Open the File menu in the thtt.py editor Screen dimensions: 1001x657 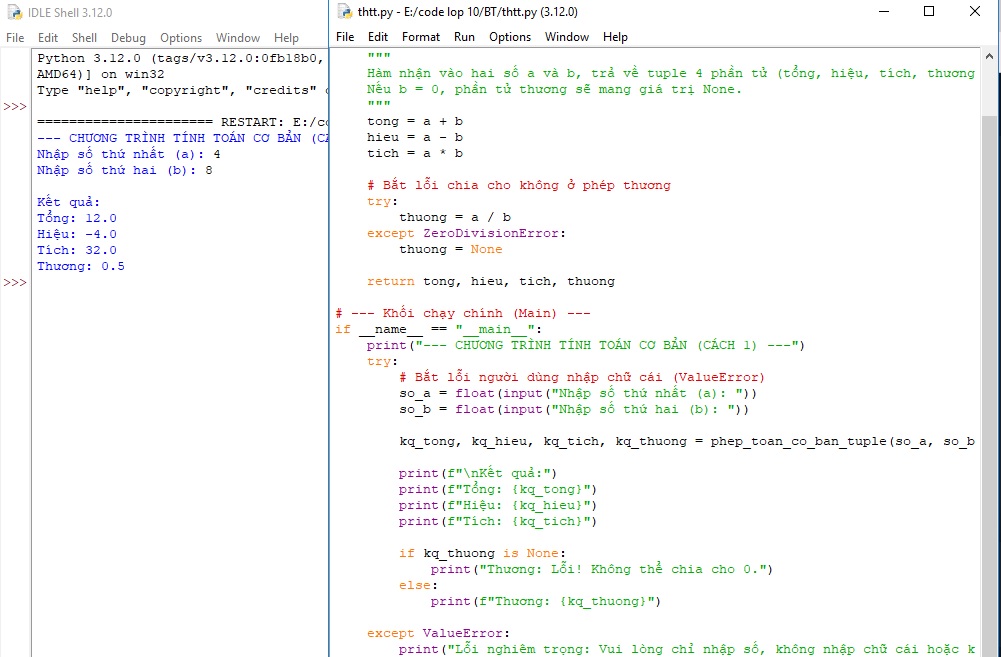click(x=344, y=37)
